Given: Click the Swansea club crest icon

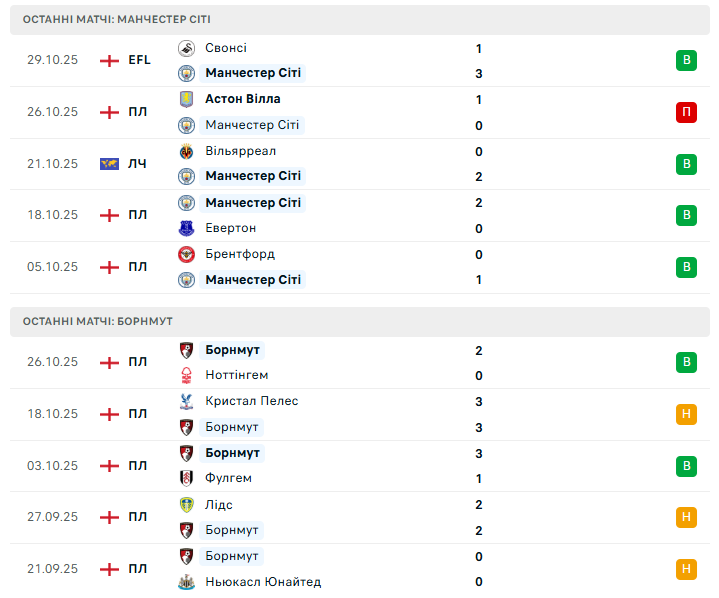Looking at the screenshot, I should tap(186, 48).
